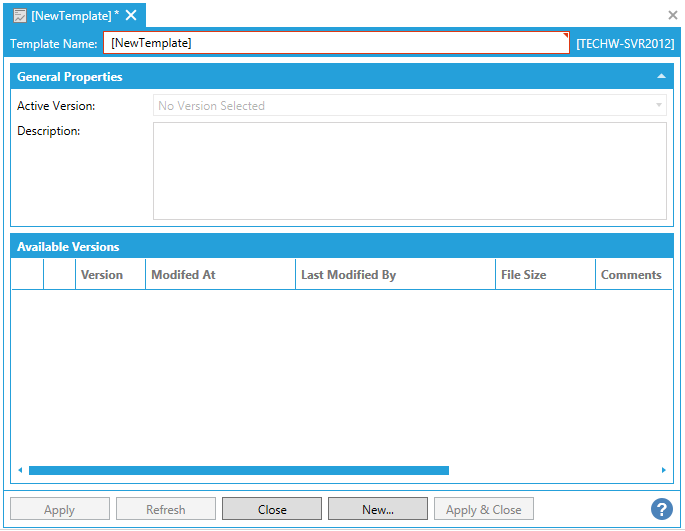Sort by the Version column header
Screen dimensions: 685x531
[x=102, y=275]
